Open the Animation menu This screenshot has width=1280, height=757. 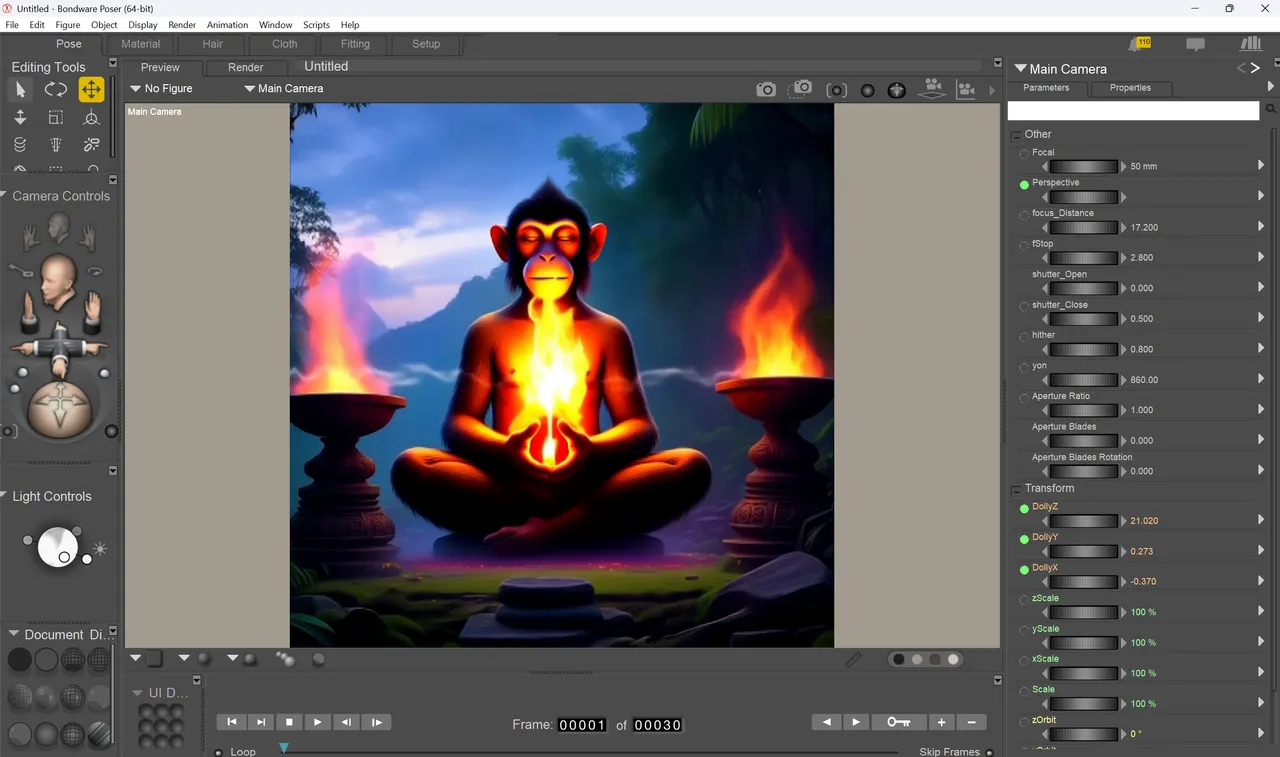[x=227, y=25]
